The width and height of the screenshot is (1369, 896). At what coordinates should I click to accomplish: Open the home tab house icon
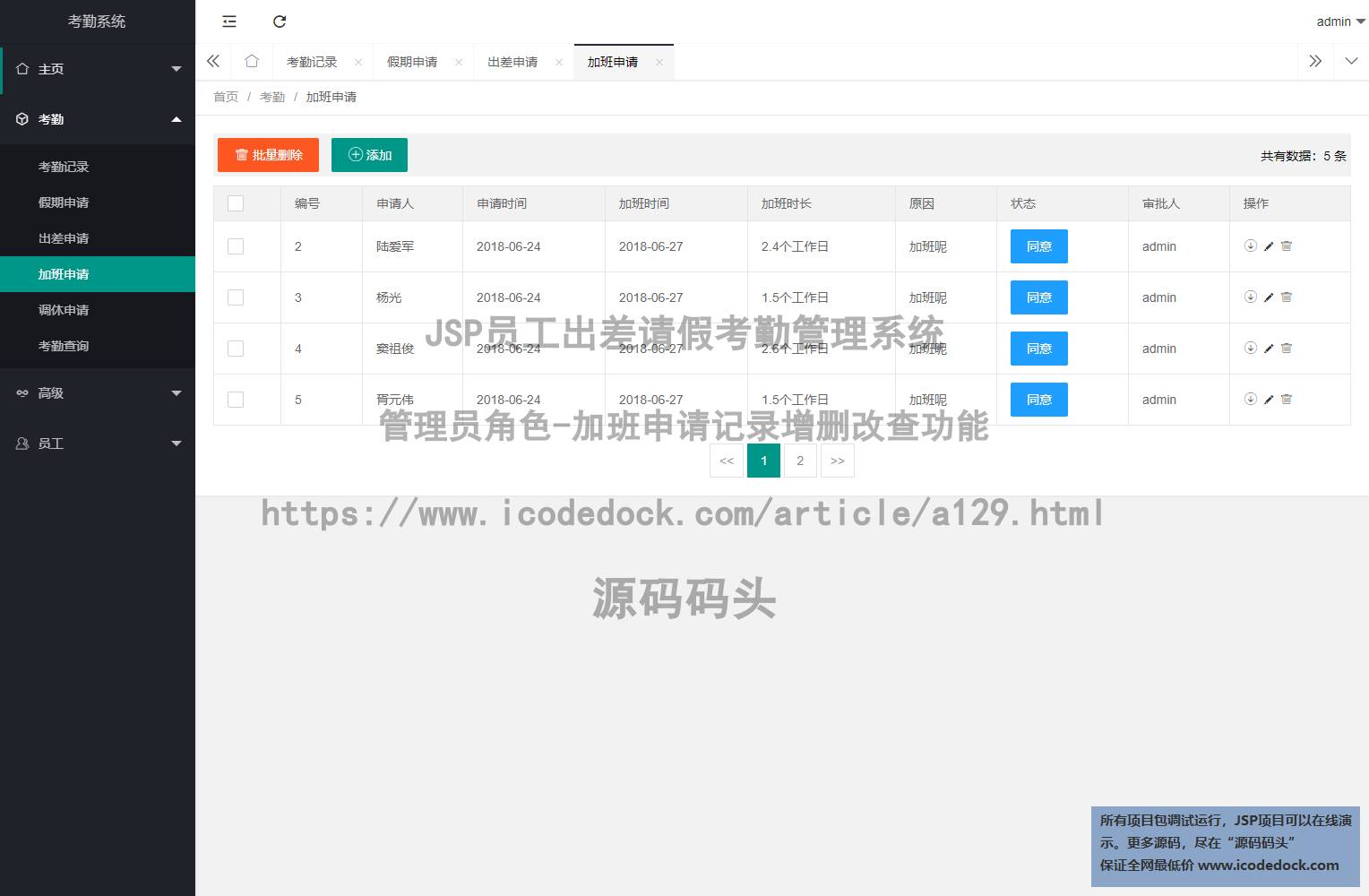(252, 61)
